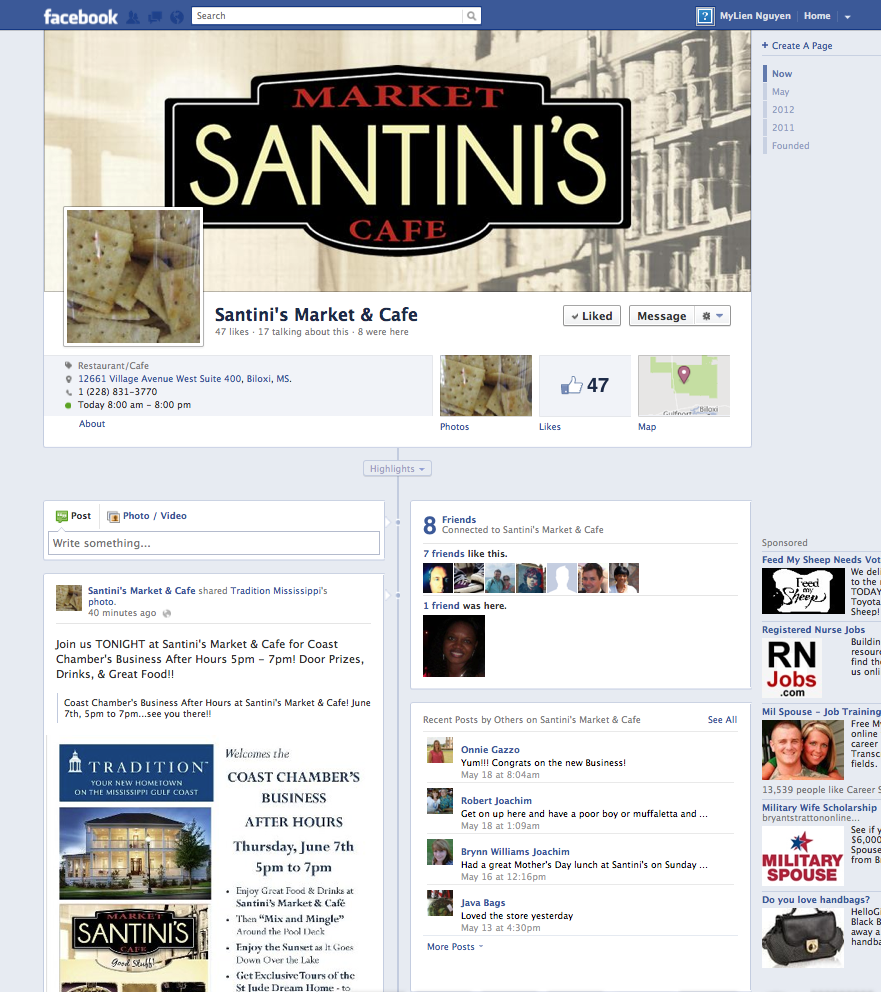Jump to 2011 on the timeline
Image resolution: width=881 pixels, height=992 pixels.
pyautogui.click(x=783, y=127)
